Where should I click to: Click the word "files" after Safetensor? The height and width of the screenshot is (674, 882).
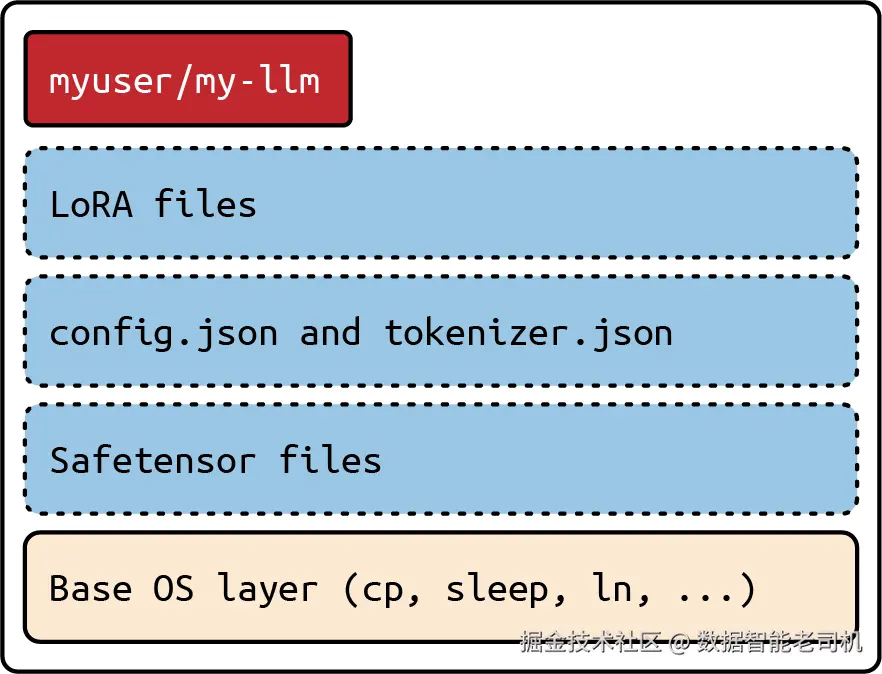330,460
